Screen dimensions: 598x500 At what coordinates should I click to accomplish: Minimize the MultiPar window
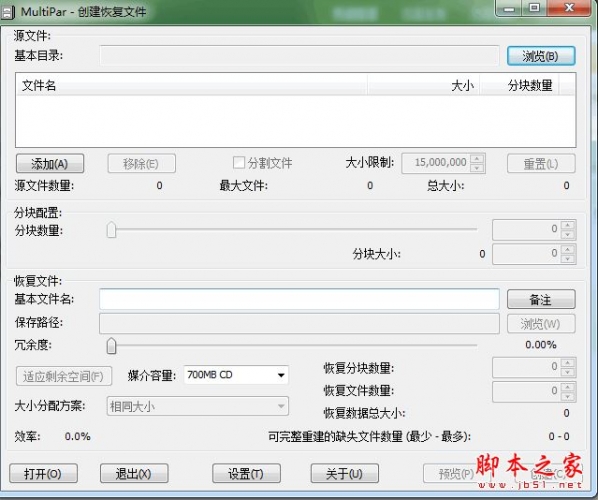pyautogui.click(x=509, y=8)
